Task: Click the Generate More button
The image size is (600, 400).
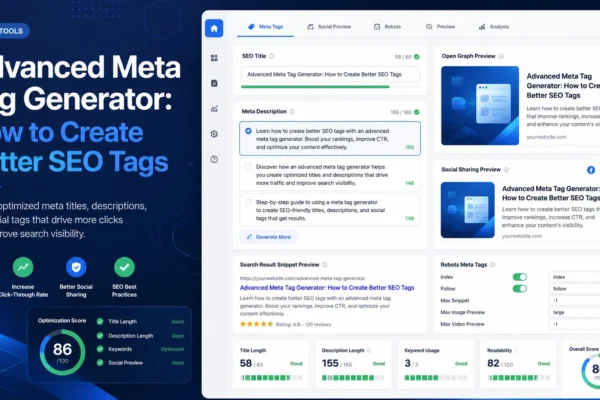Action: (x=269, y=237)
